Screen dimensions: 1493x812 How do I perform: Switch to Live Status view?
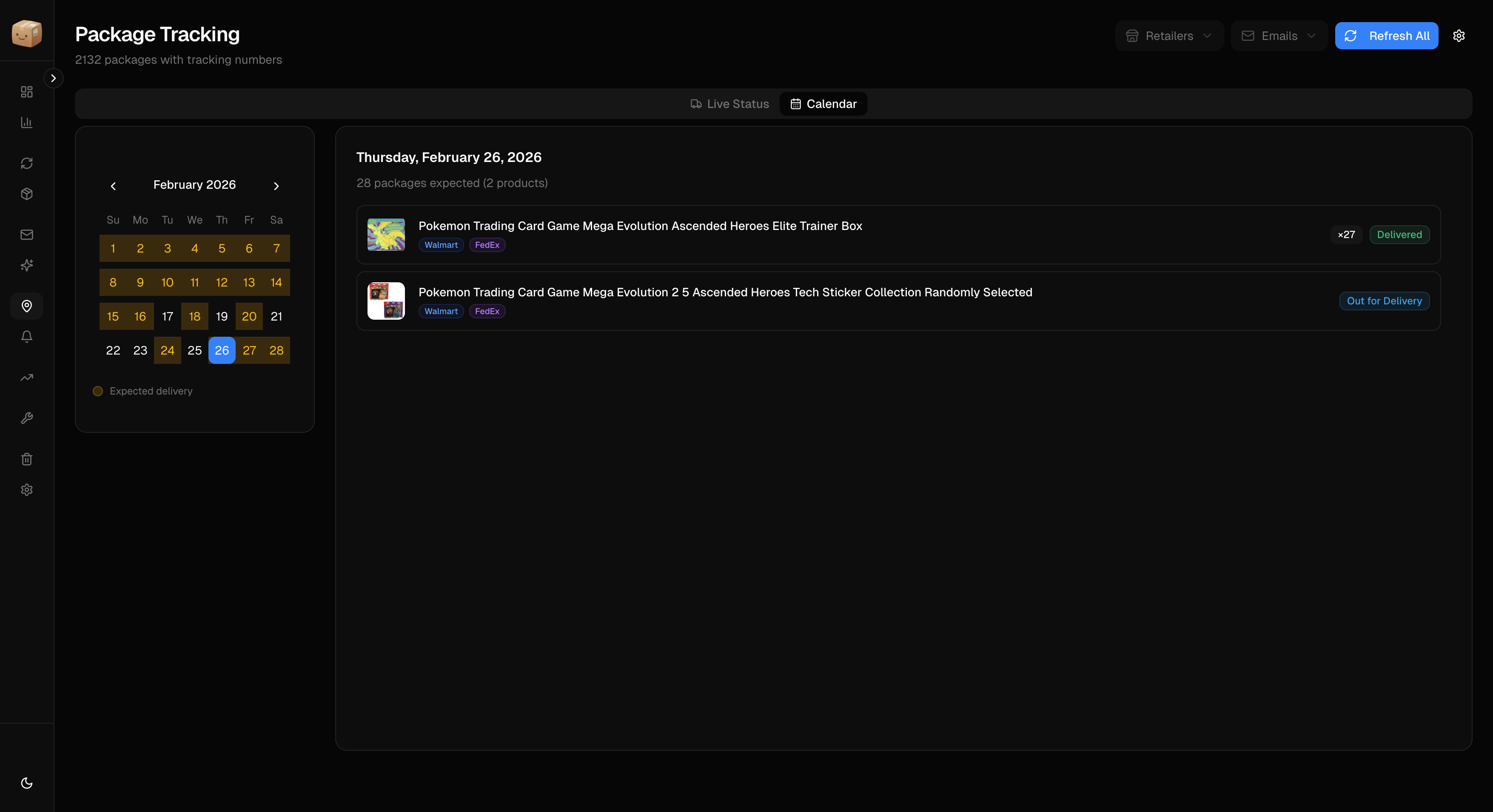[x=729, y=104]
